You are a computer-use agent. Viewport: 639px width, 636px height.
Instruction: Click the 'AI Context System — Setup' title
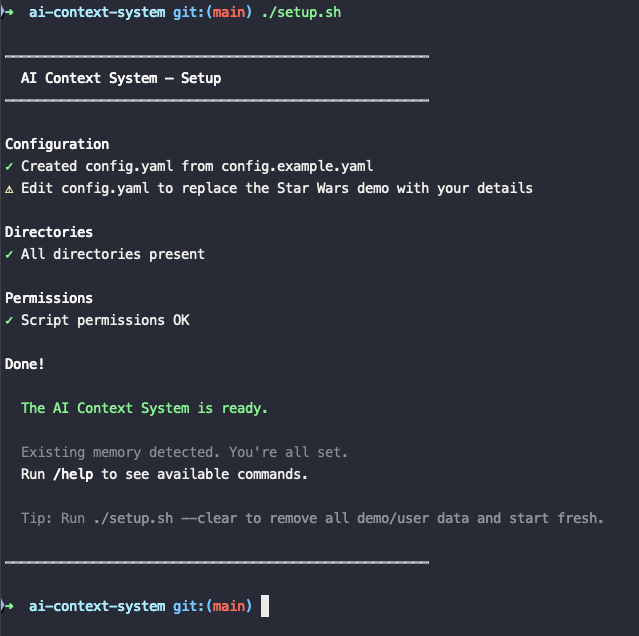click(120, 78)
